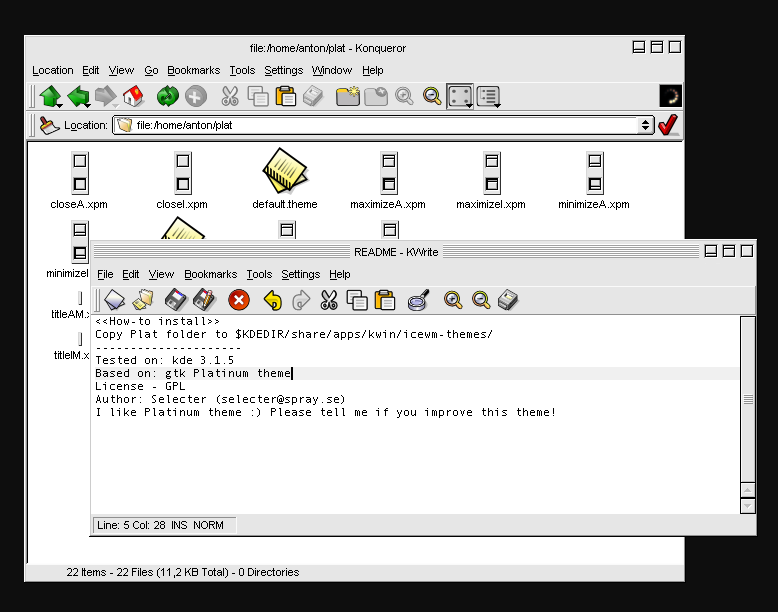Click the gray folder icon in Konqueror toolbar

[x=376, y=96]
